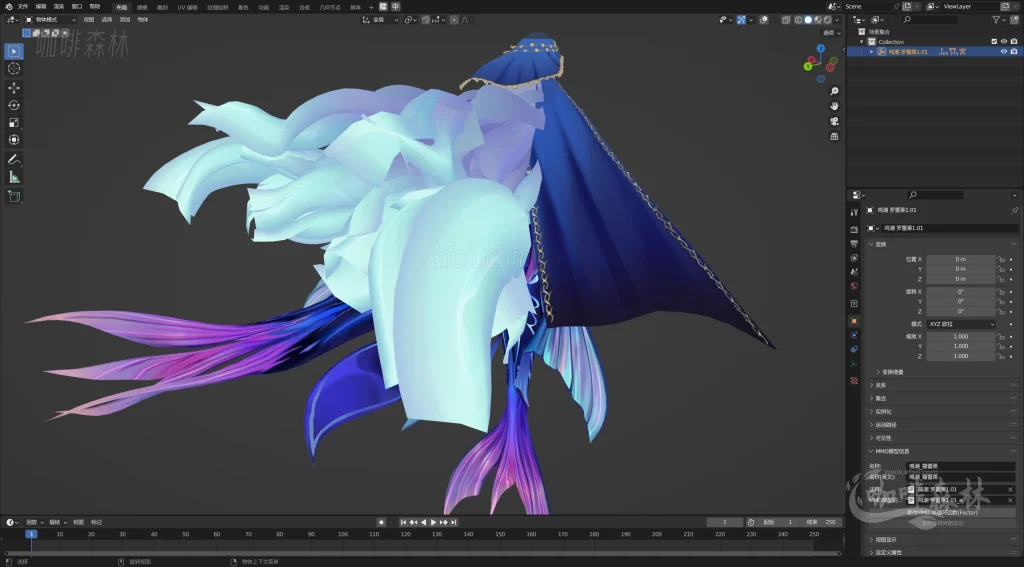Select the Add Cube tool
This screenshot has height=567, width=1024.
tap(14, 196)
